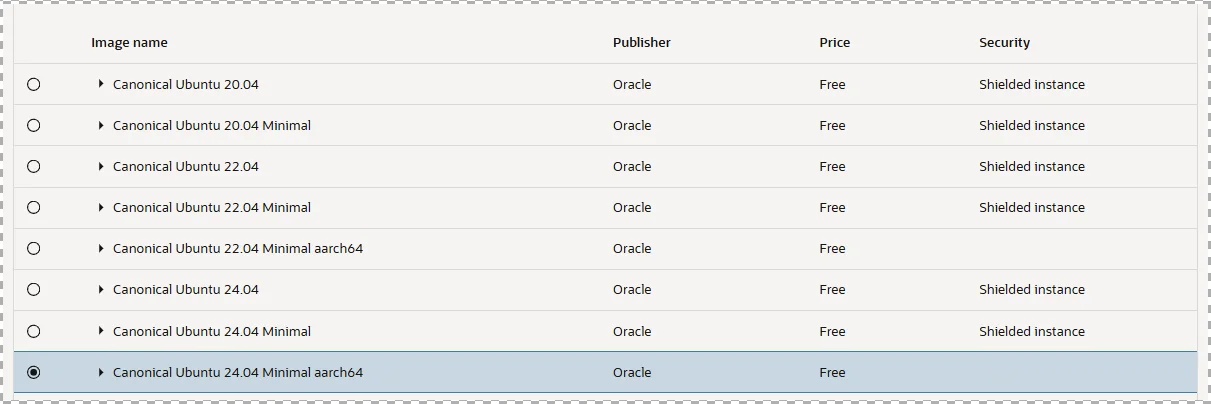The width and height of the screenshot is (1211, 404).
Task: Click the text Canonical Ubuntu 20.04
Action: 186,85
